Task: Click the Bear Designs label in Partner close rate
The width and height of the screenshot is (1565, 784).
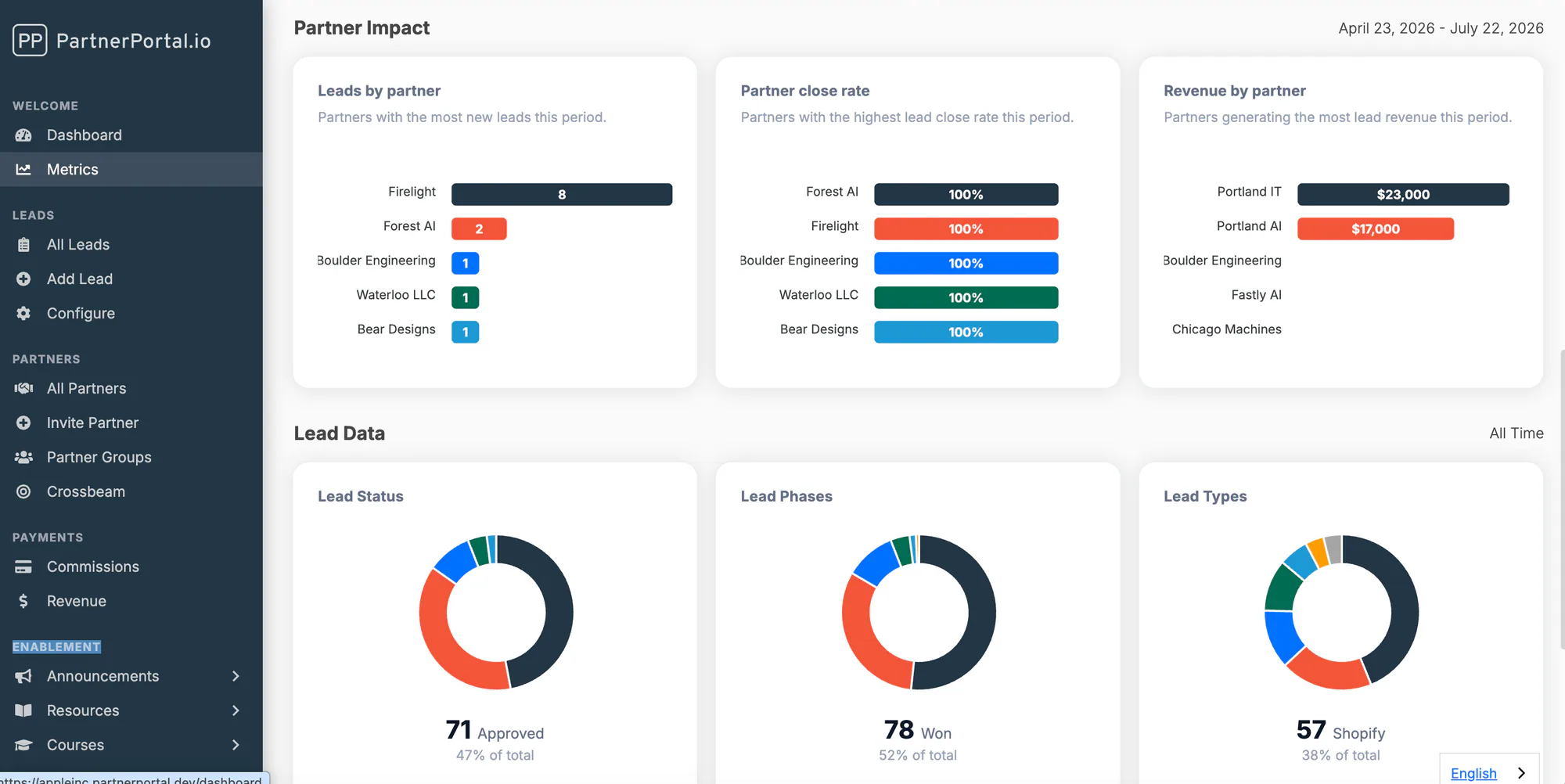Action: 819,329
